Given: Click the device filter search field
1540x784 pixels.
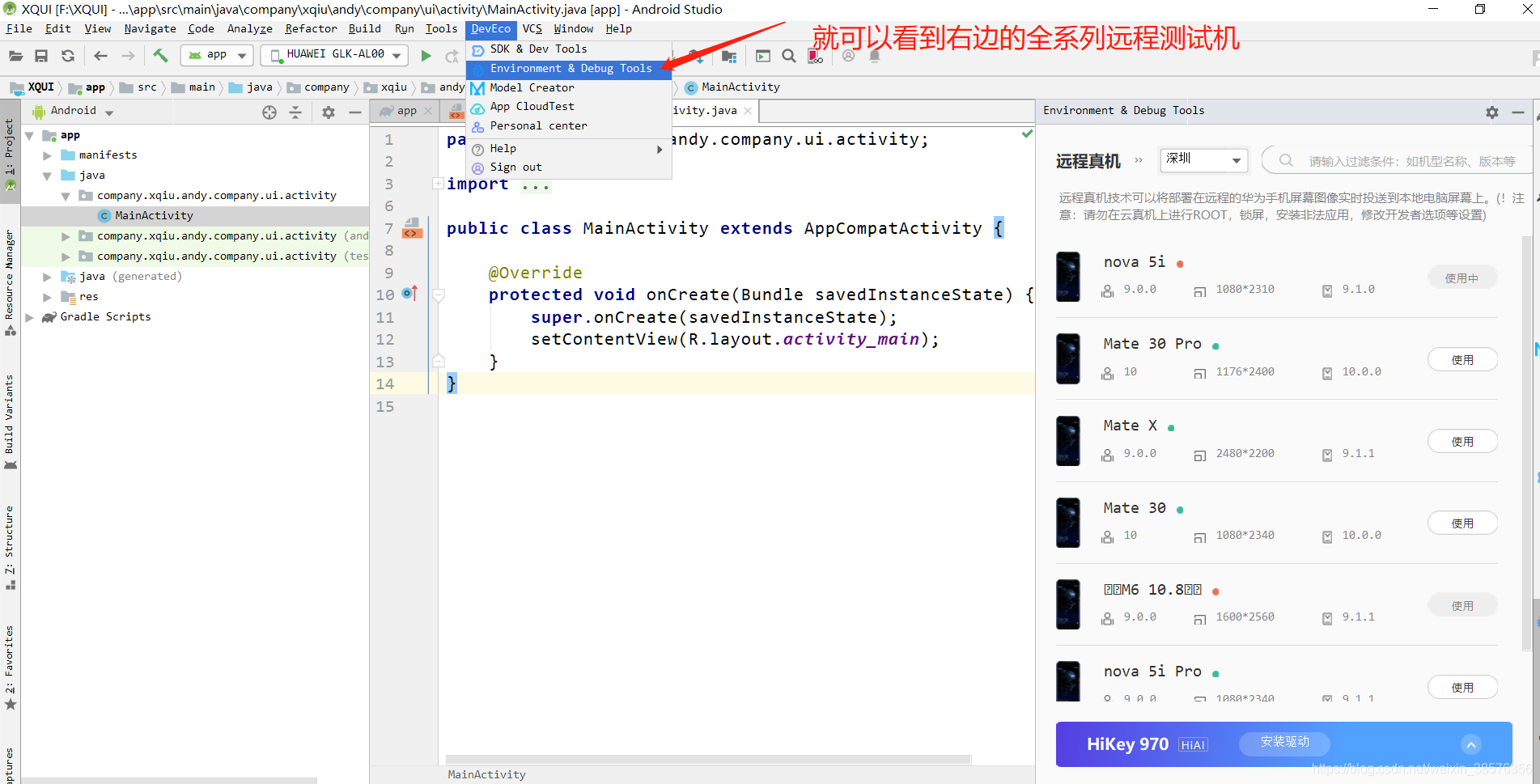Looking at the screenshot, I should pos(1399,160).
